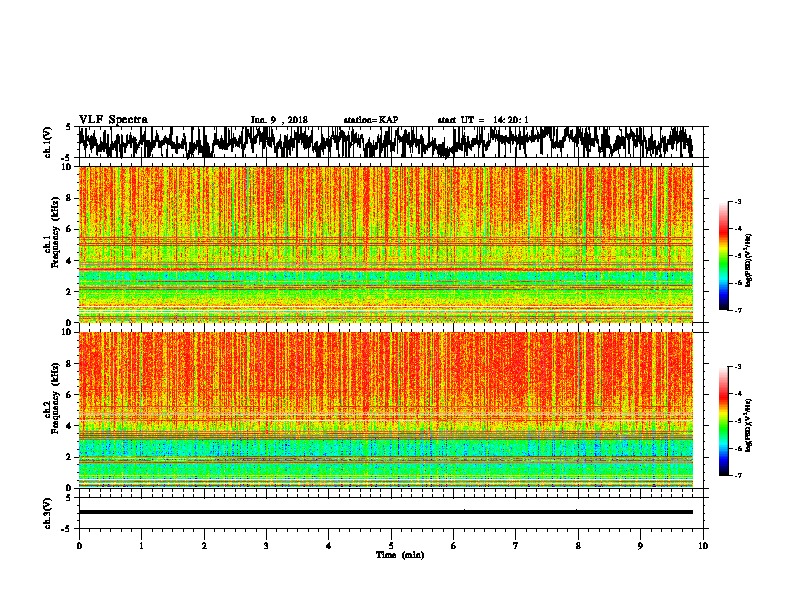Image resolution: width=792 pixels, height=612 pixels.
Task: Select the 'start UT = 14:20:1' label
Action: 483,120
